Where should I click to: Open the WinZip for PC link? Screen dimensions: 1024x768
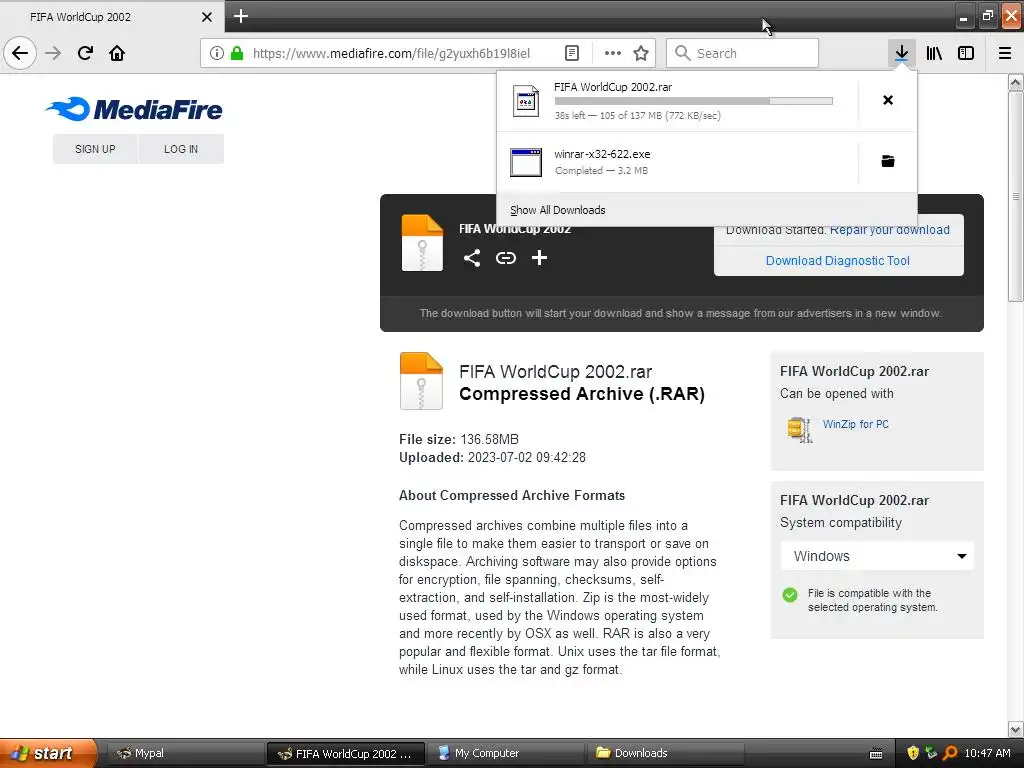click(x=856, y=424)
